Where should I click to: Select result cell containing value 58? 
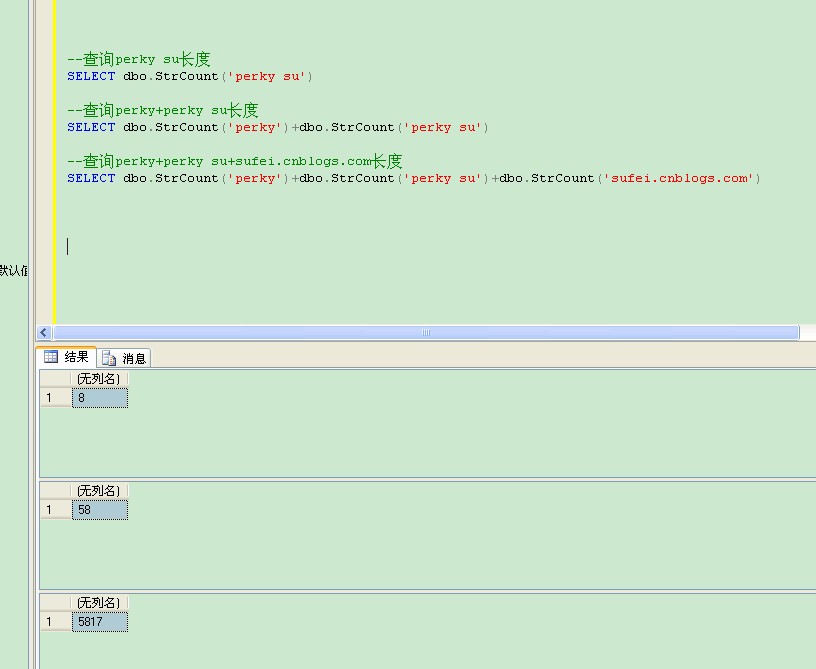click(100, 510)
